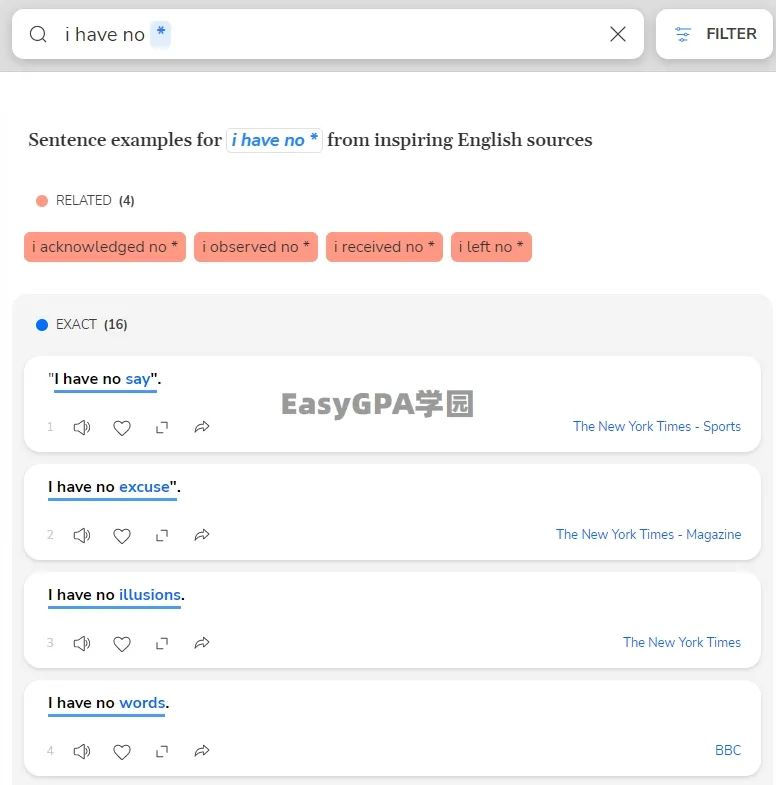Expand the "I have no excuse" result
Viewport: 776px width, 785px height.
(x=162, y=536)
